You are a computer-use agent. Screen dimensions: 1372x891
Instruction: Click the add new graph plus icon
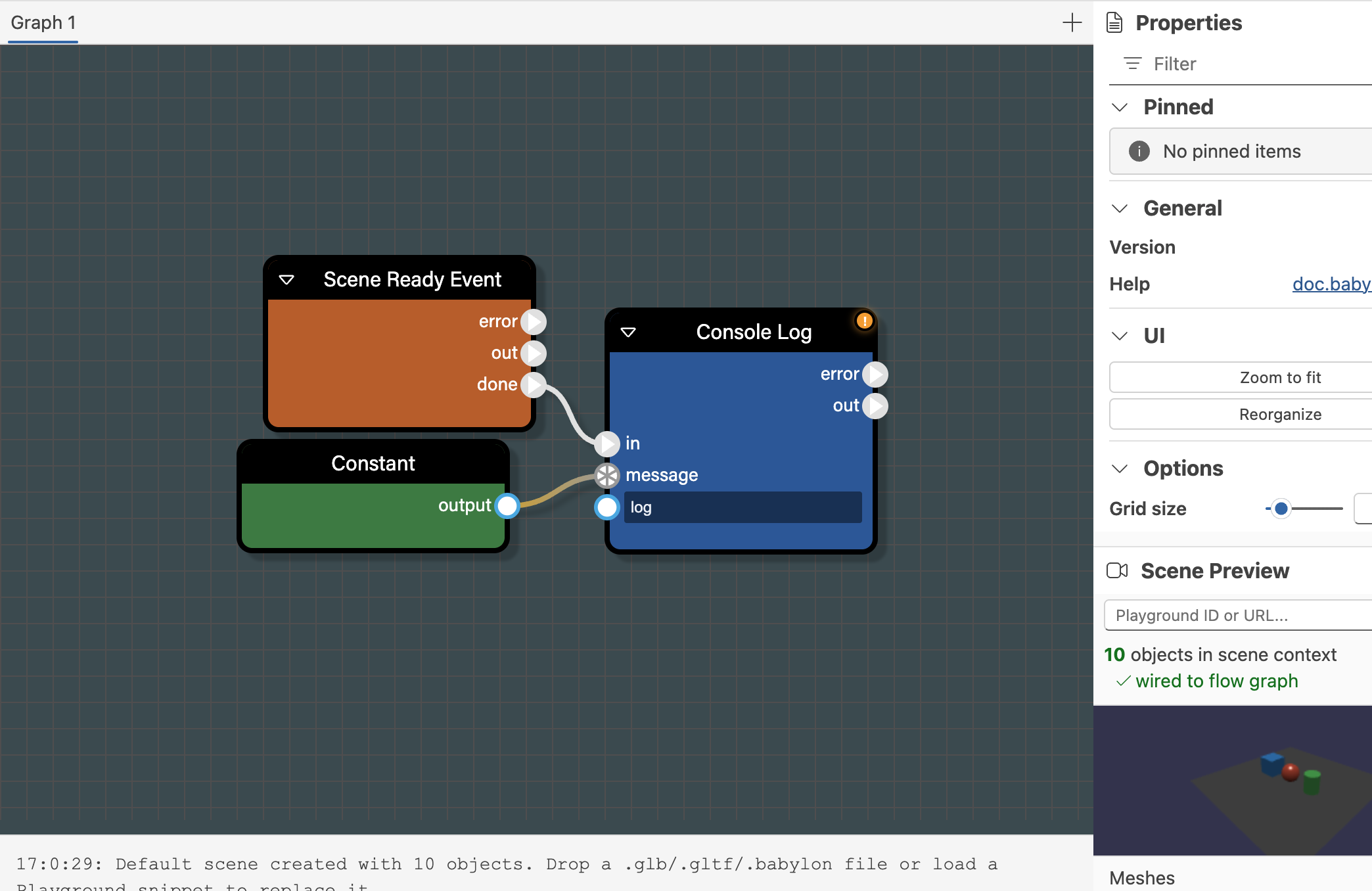click(1072, 22)
